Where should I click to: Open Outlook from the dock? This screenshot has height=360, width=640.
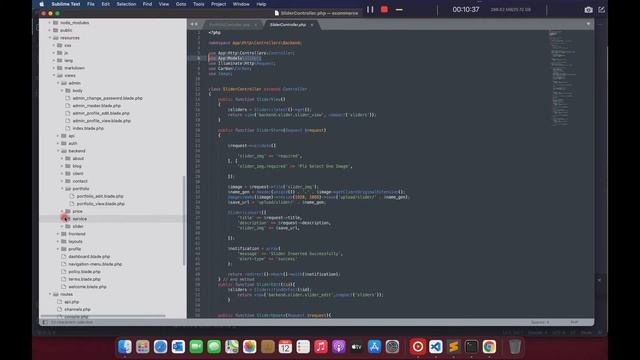178,347
